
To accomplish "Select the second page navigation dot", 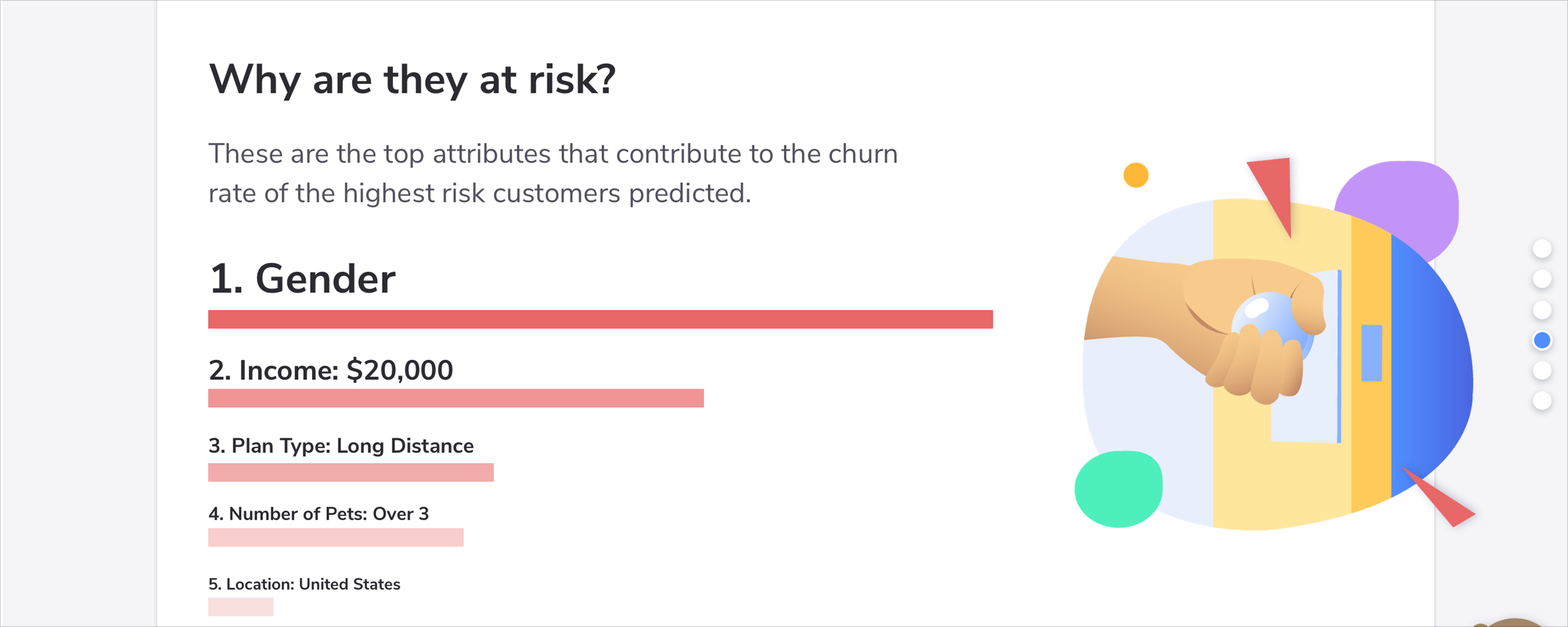I will tap(1542, 279).
